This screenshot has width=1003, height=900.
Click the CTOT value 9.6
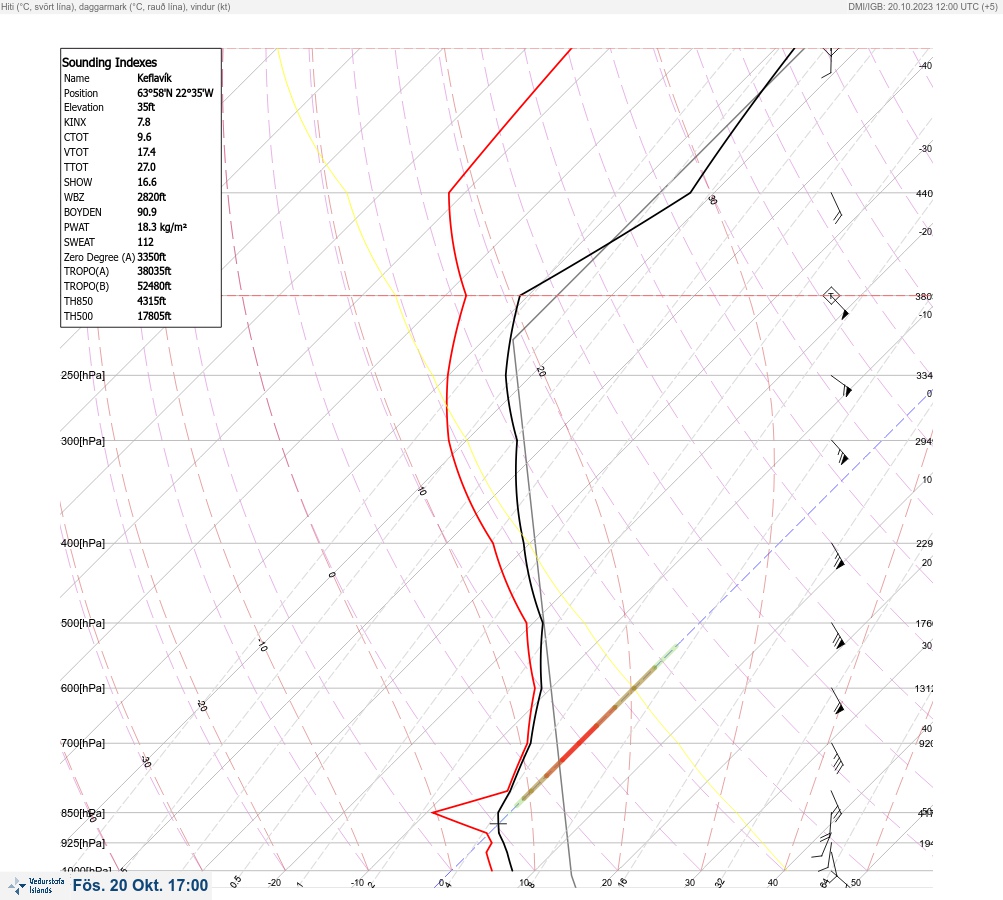(x=144, y=137)
